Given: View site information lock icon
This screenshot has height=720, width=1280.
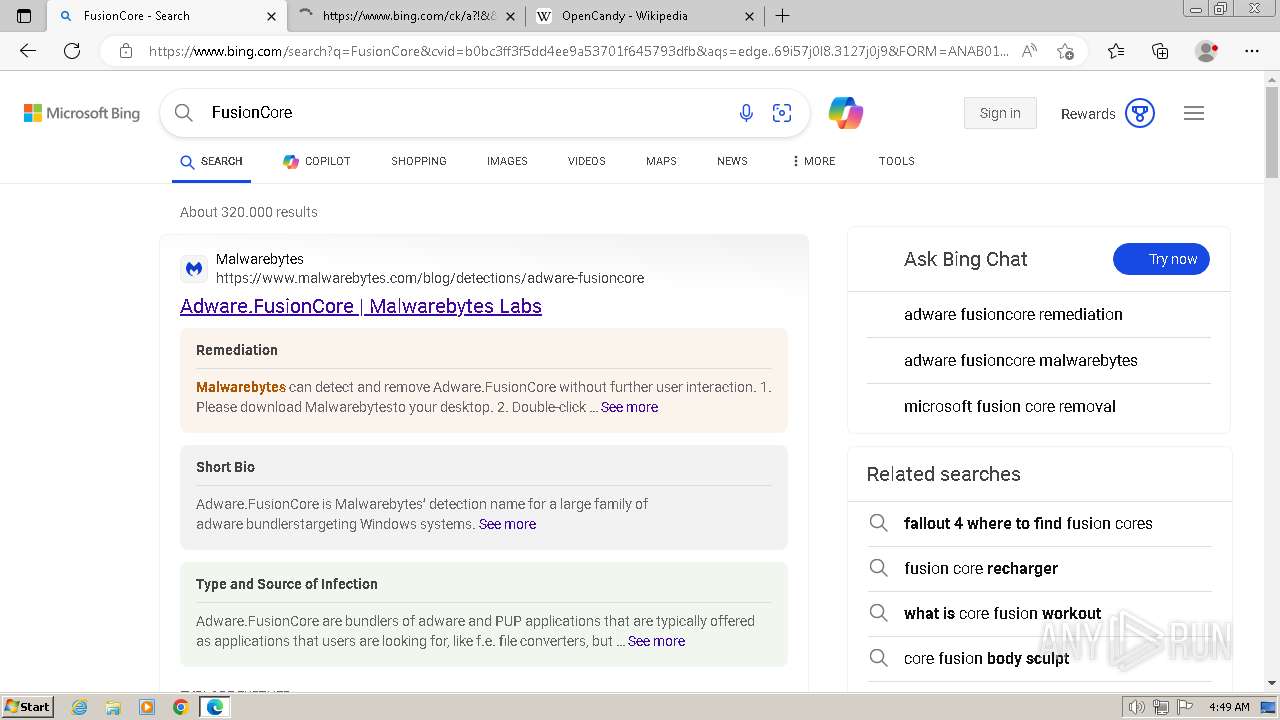Looking at the screenshot, I should click(x=125, y=51).
